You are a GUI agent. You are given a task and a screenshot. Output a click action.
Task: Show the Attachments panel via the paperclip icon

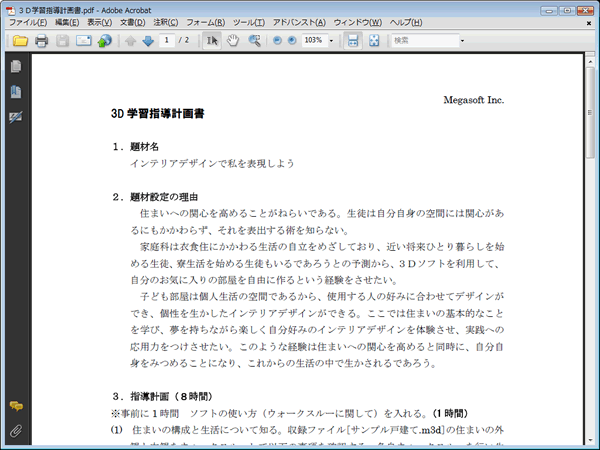tap(15, 431)
